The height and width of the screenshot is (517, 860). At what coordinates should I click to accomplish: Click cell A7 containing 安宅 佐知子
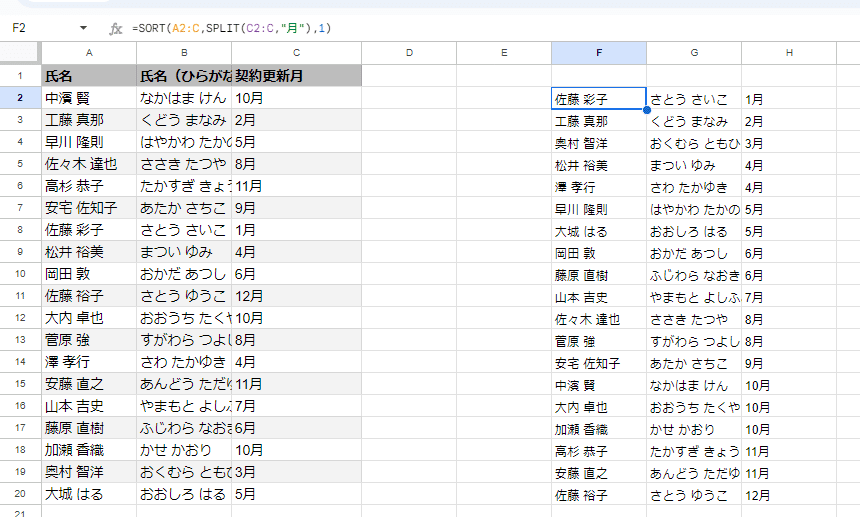[x=89, y=208]
